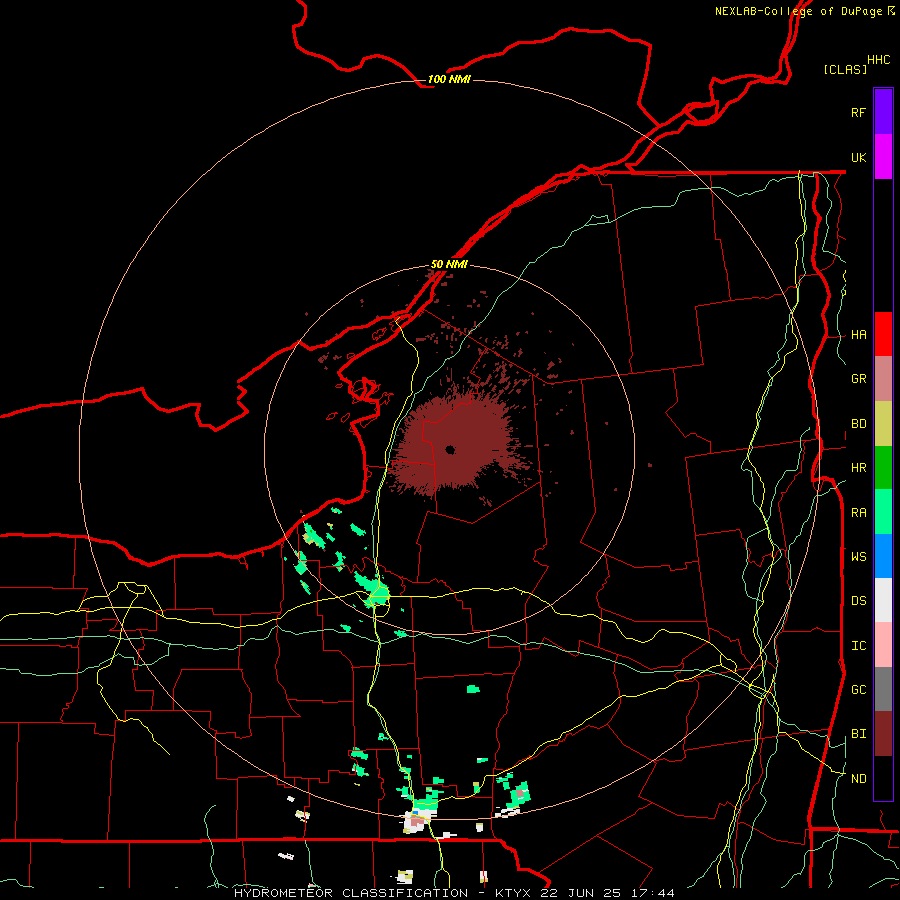Viewport: 900px width, 900px height.
Task: Click the WS legend label text
Action: (x=859, y=557)
